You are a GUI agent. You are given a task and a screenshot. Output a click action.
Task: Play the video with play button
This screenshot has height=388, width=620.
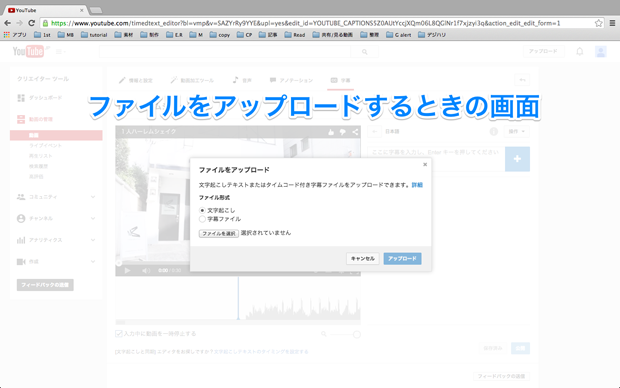click(x=127, y=271)
